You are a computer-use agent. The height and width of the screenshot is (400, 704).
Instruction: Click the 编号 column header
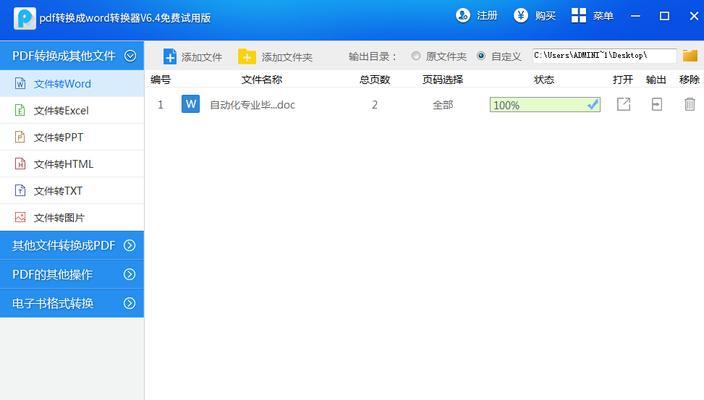point(160,79)
